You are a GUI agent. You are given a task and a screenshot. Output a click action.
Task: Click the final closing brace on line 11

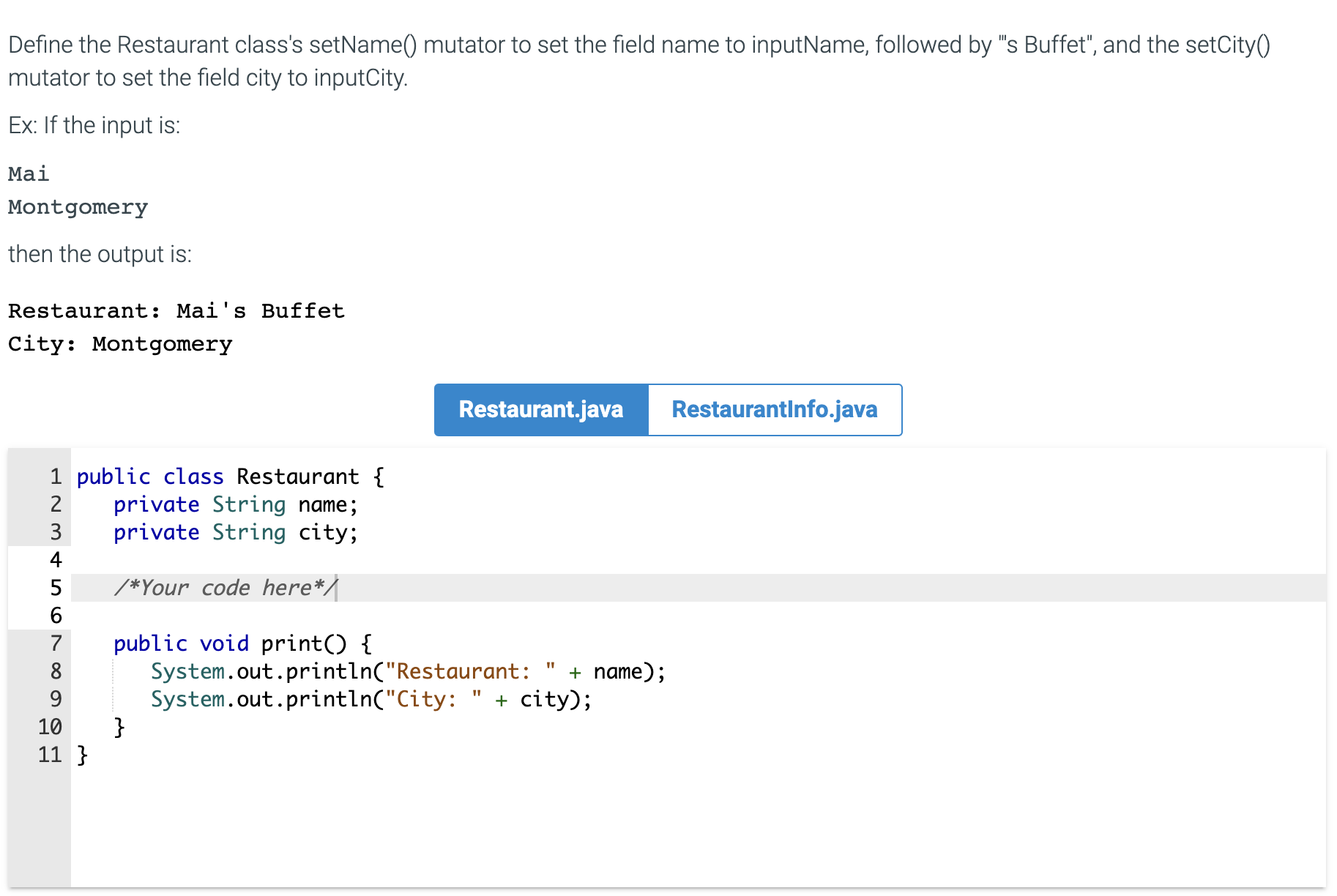[81, 755]
